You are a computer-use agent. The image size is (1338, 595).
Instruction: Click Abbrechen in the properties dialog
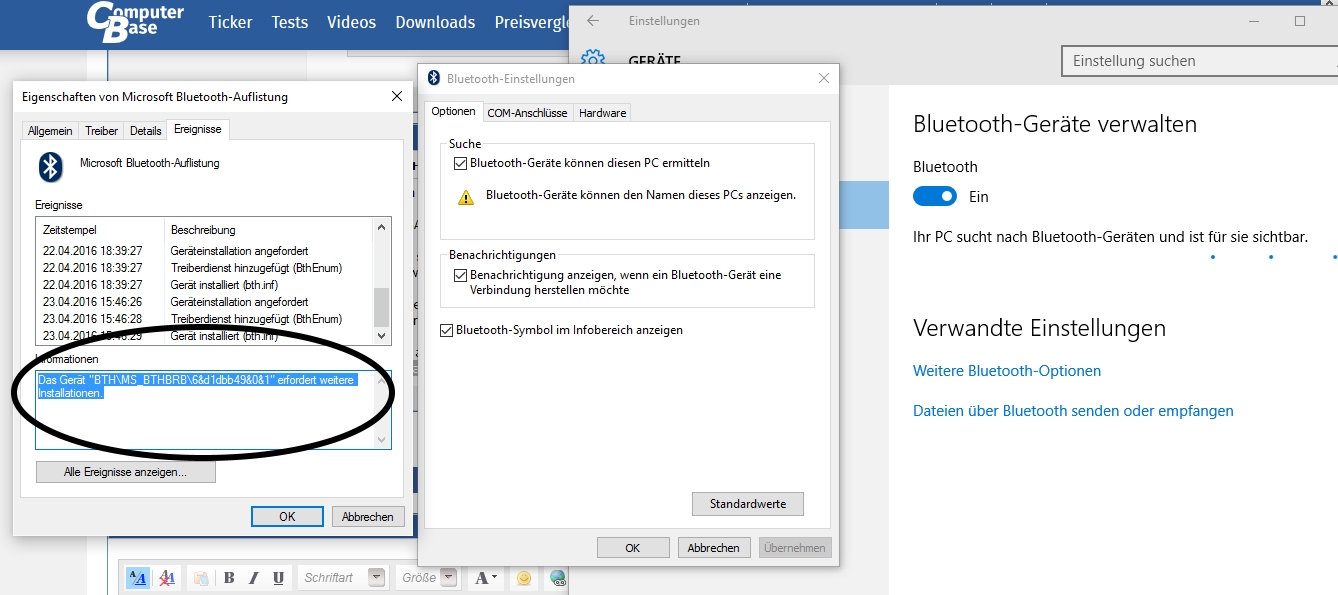point(368,517)
